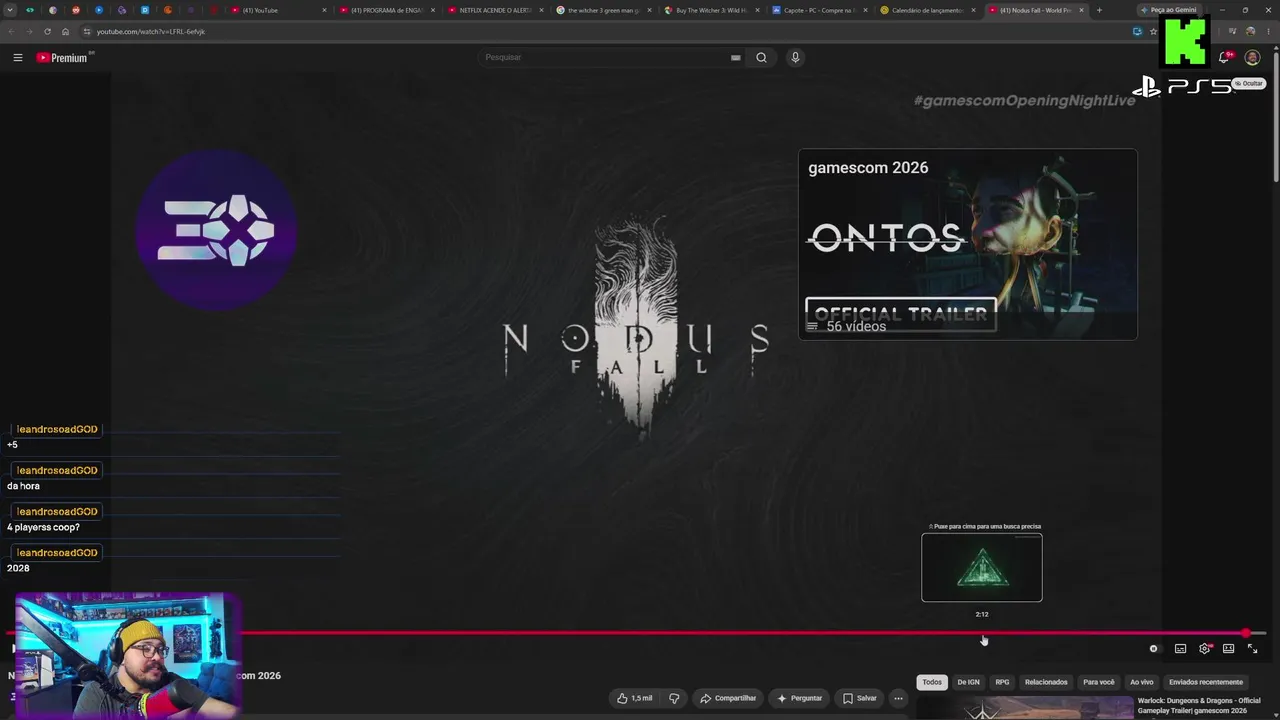Like the video with 1,5 mil likes
The image size is (1280, 720).
pos(634,698)
